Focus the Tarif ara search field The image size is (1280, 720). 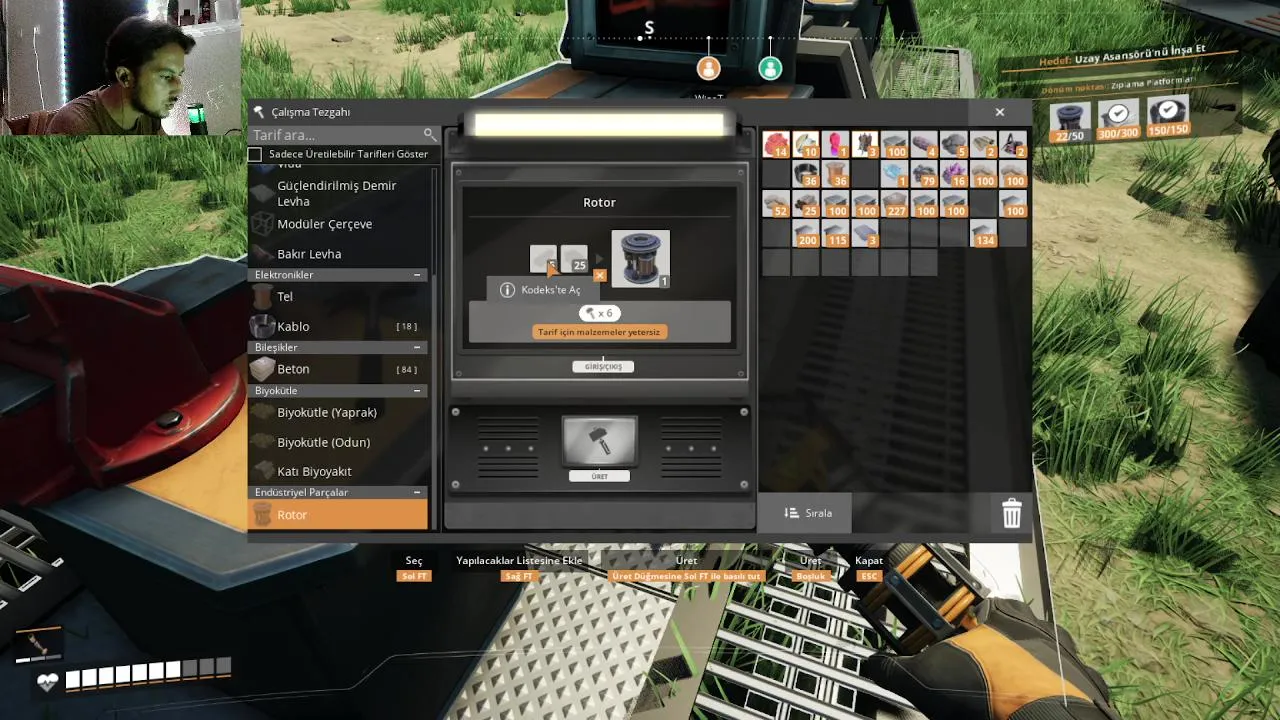click(x=335, y=134)
